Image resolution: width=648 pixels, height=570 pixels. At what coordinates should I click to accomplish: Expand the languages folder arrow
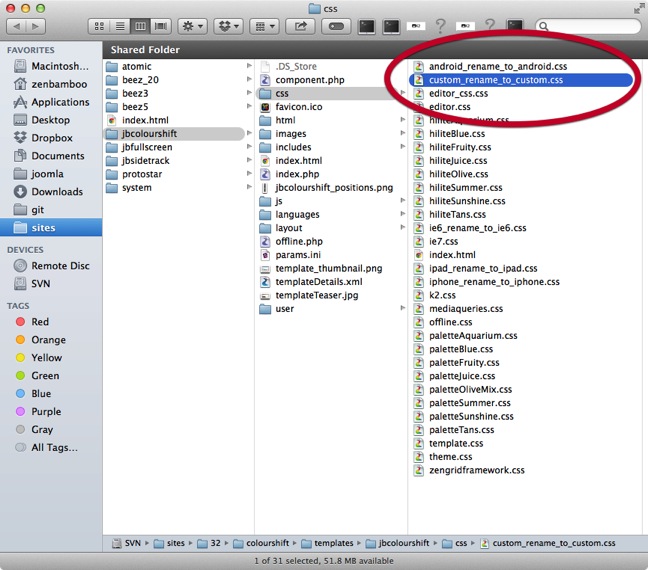(x=403, y=214)
